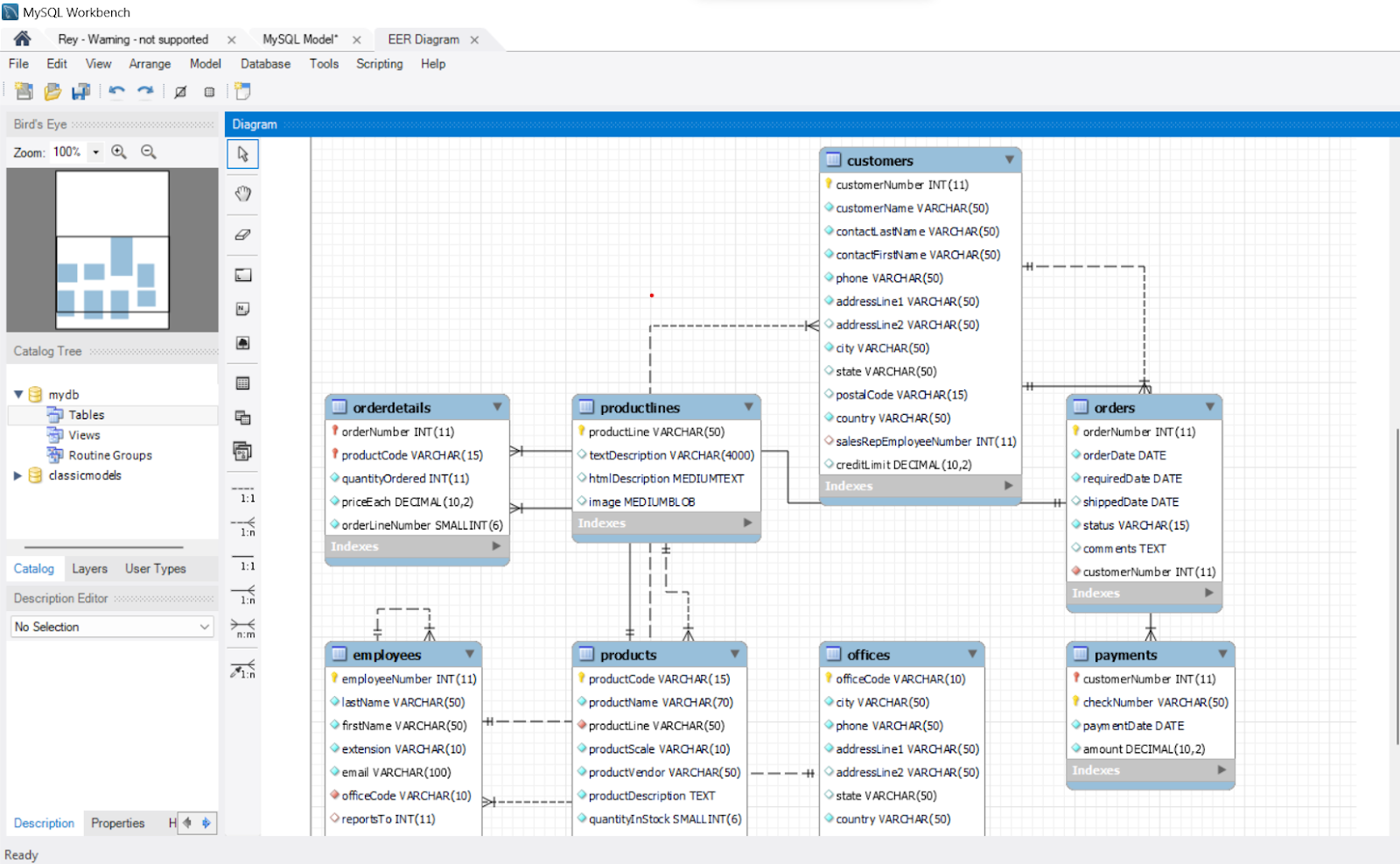Image resolution: width=1400 pixels, height=864 pixels.
Task: Select Tables under mydb
Action: coord(86,415)
